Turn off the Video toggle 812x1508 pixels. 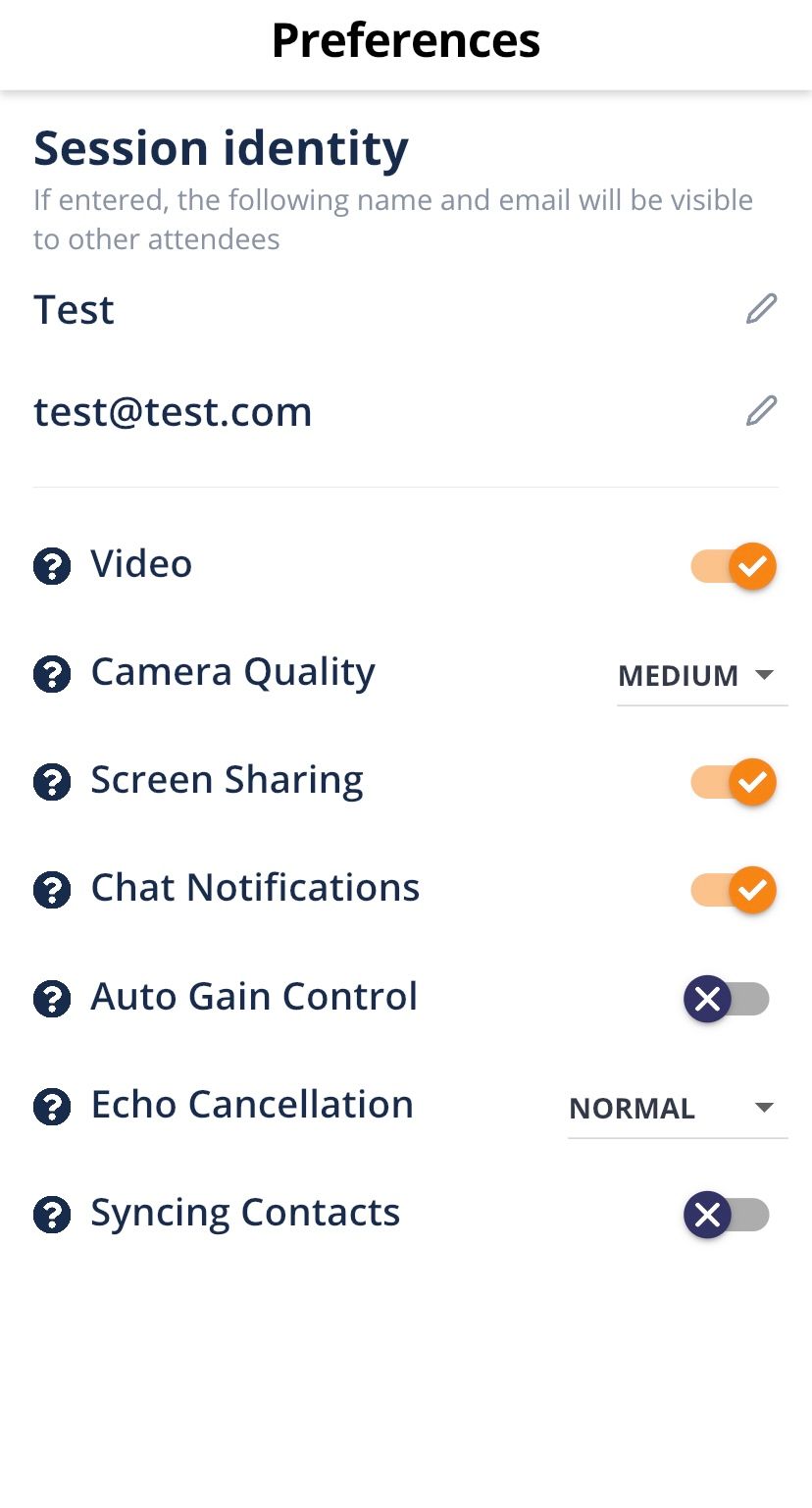(734, 566)
